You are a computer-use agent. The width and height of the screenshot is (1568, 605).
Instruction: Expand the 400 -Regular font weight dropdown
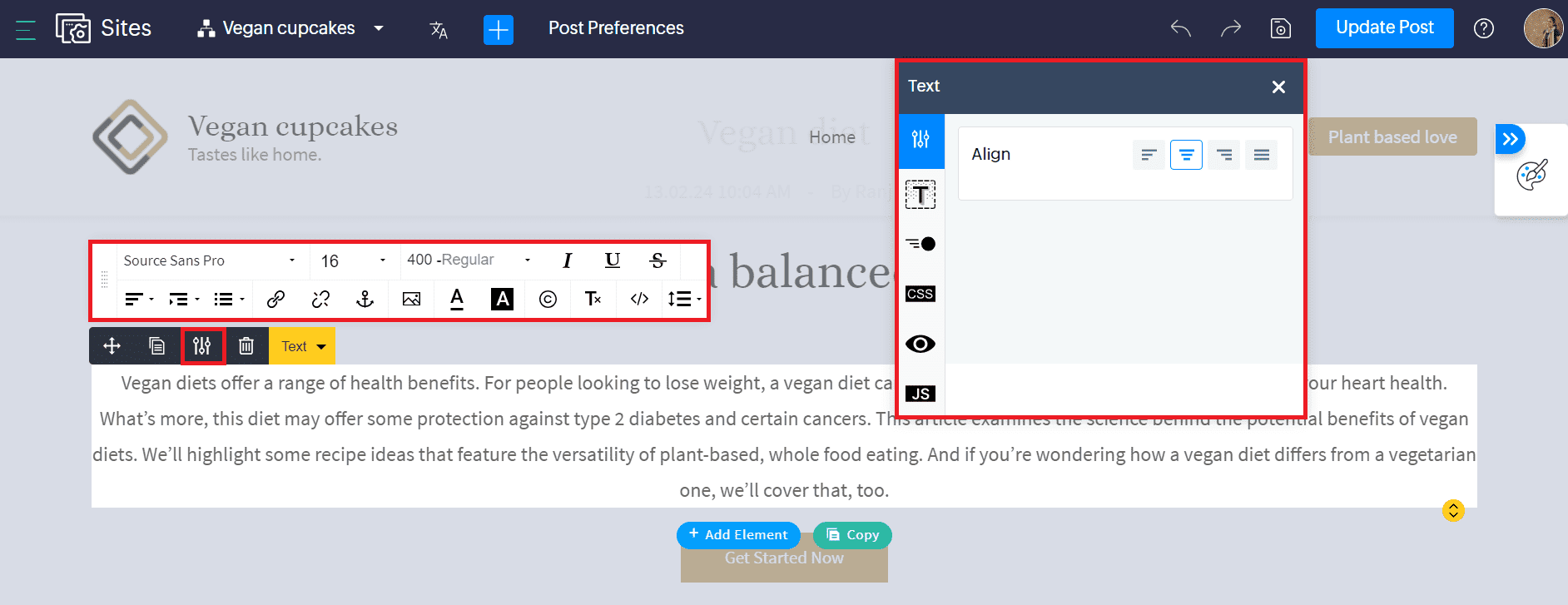[x=469, y=260]
